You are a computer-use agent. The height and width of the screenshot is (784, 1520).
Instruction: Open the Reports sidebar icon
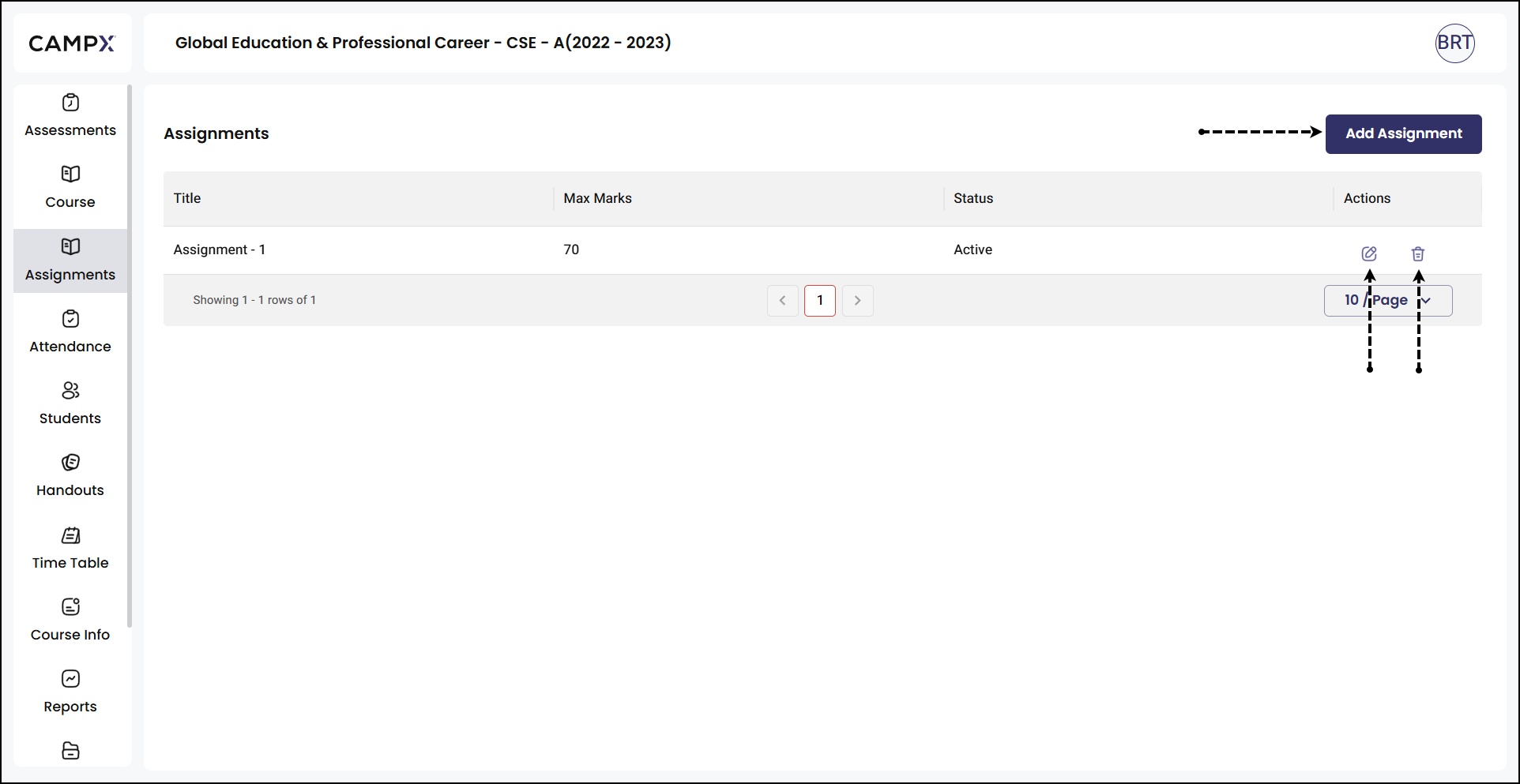(70, 679)
